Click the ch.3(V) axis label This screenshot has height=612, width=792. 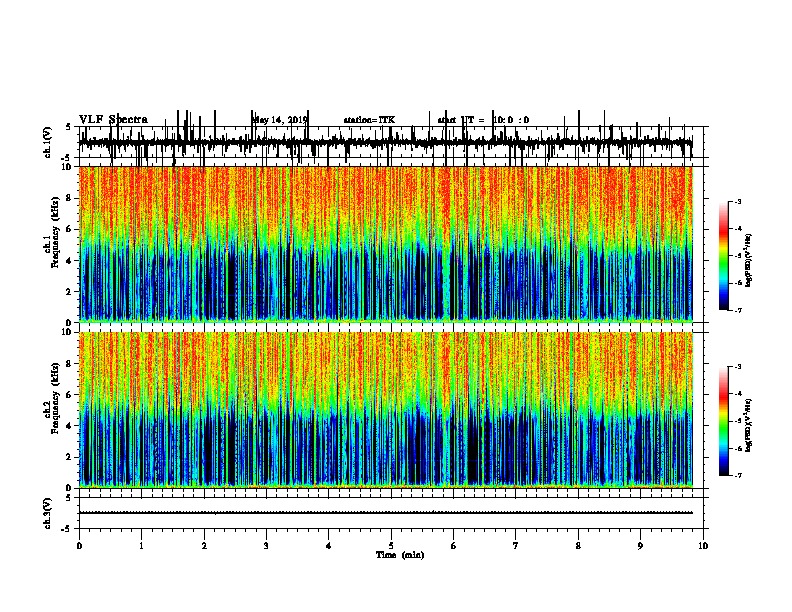click(x=48, y=513)
